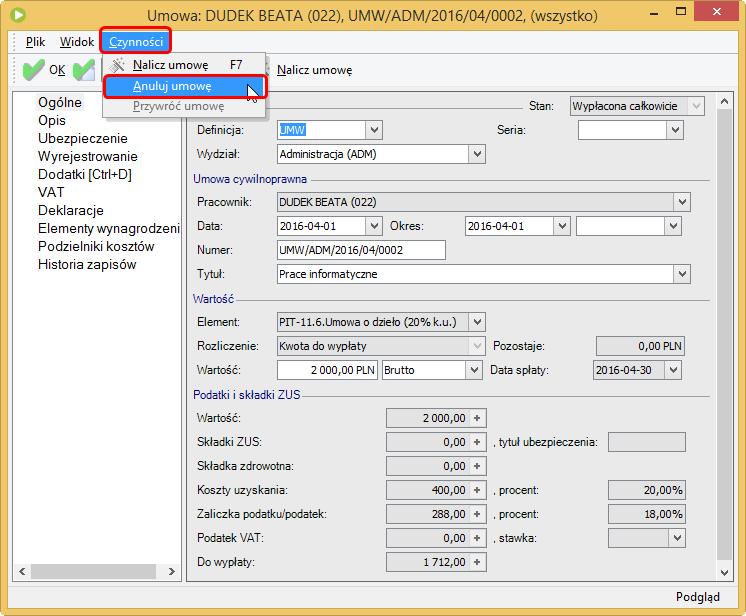Click the side list horizontal scrollbar thumb

pyautogui.click(x=93, y=571)
